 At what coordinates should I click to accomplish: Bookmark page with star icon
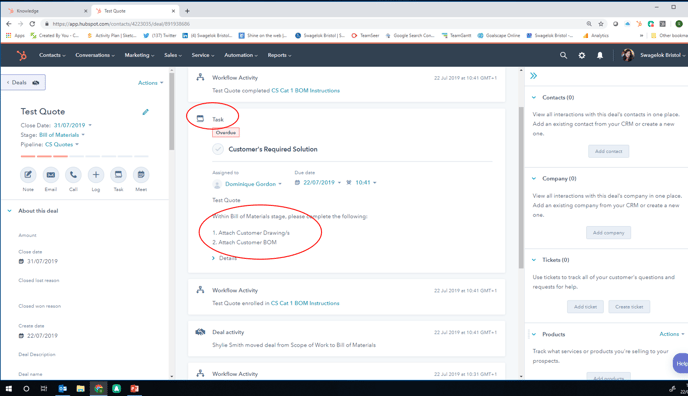[x=601, y=24]
